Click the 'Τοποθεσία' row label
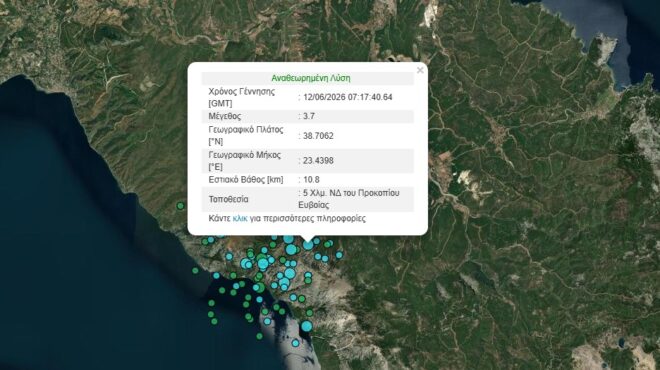The width and height of the screenshot is (660, 370). click(229, 199)
